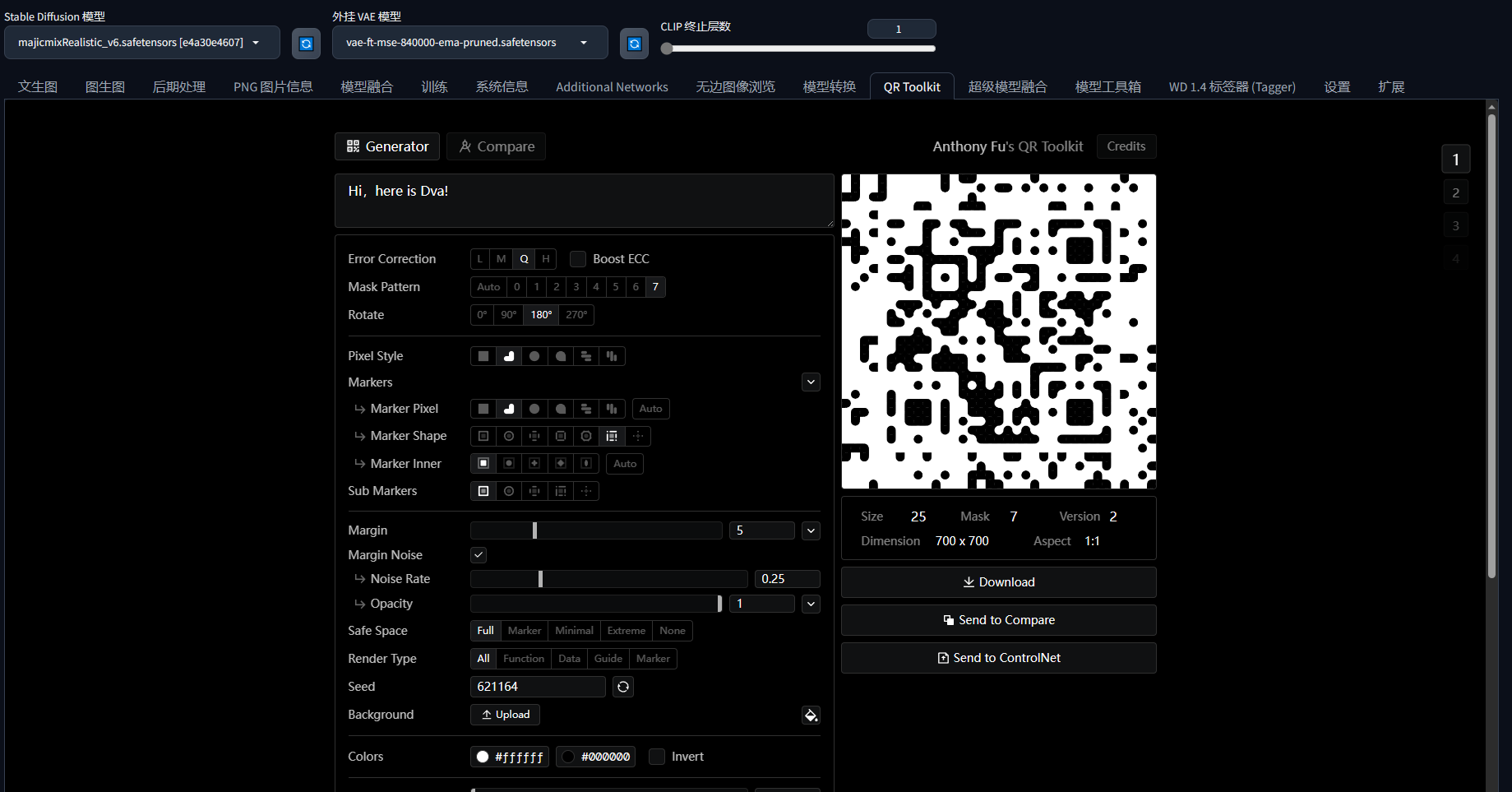Viewport: 1512px width, 792px height.
Task: Expand Opacity advanced options
Action: (811, 604)
